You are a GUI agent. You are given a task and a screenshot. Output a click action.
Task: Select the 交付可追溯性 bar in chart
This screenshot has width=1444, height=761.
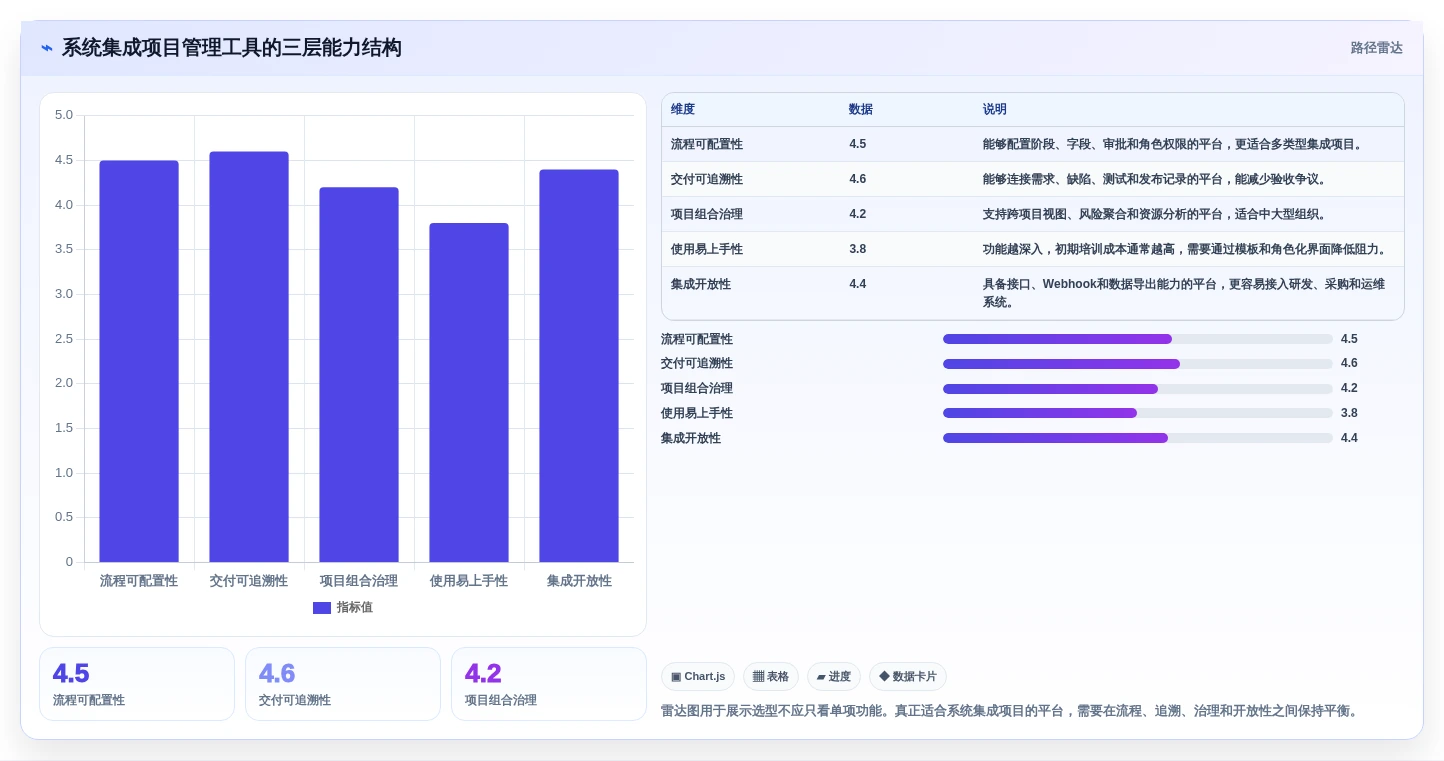coord(249,357)
